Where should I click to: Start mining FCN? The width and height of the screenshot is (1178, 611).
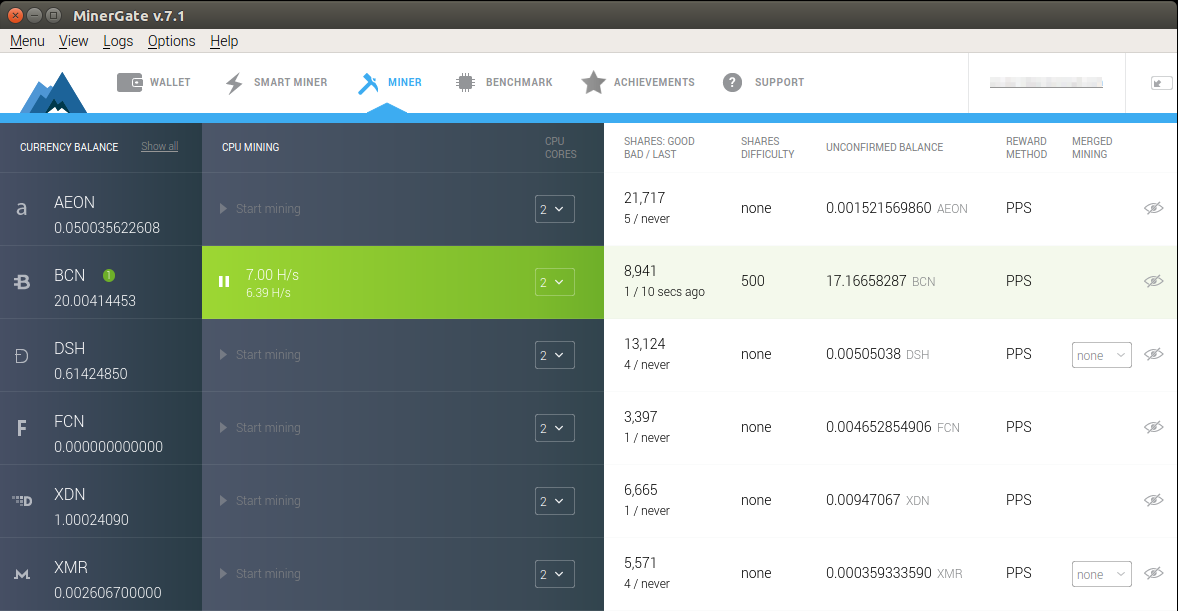pyautogui.click(x=260, y=428)
